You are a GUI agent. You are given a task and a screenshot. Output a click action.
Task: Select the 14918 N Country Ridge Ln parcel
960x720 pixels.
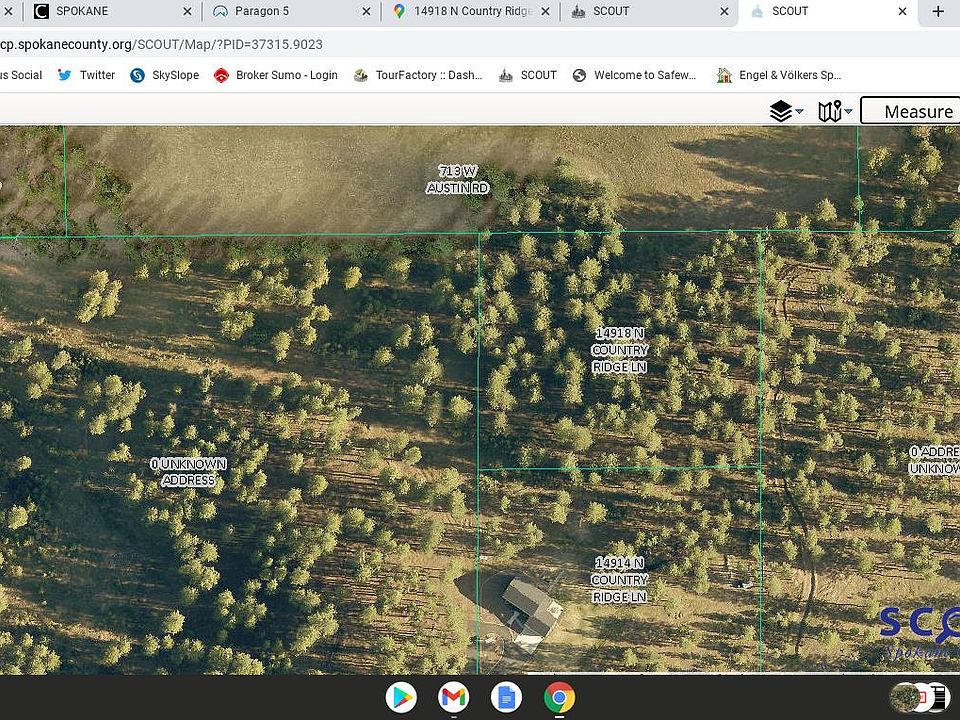tap(619, 350)
